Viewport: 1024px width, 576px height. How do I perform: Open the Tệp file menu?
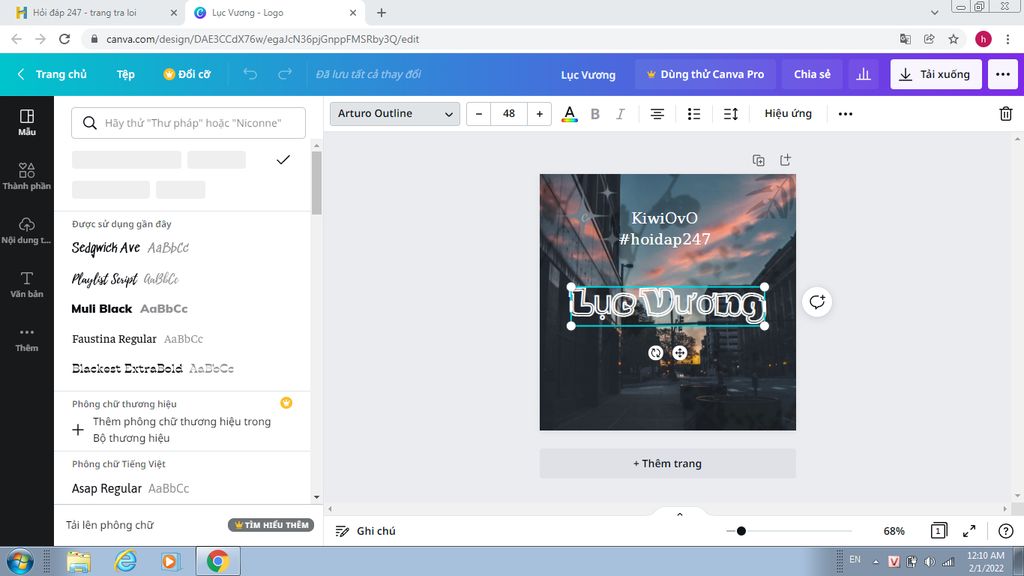[125, 74]
